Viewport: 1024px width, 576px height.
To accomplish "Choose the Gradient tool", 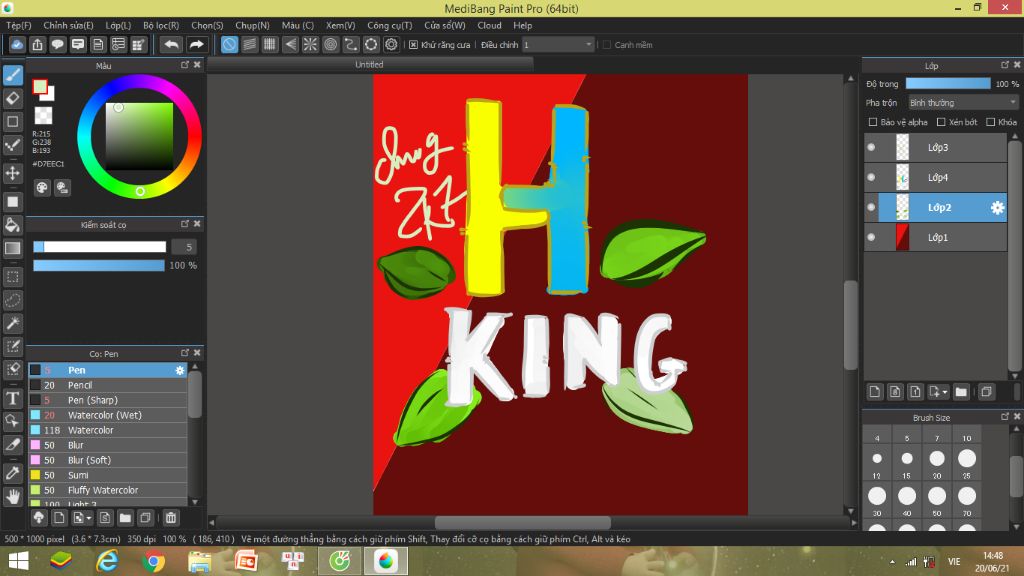I will coord(14,249).
